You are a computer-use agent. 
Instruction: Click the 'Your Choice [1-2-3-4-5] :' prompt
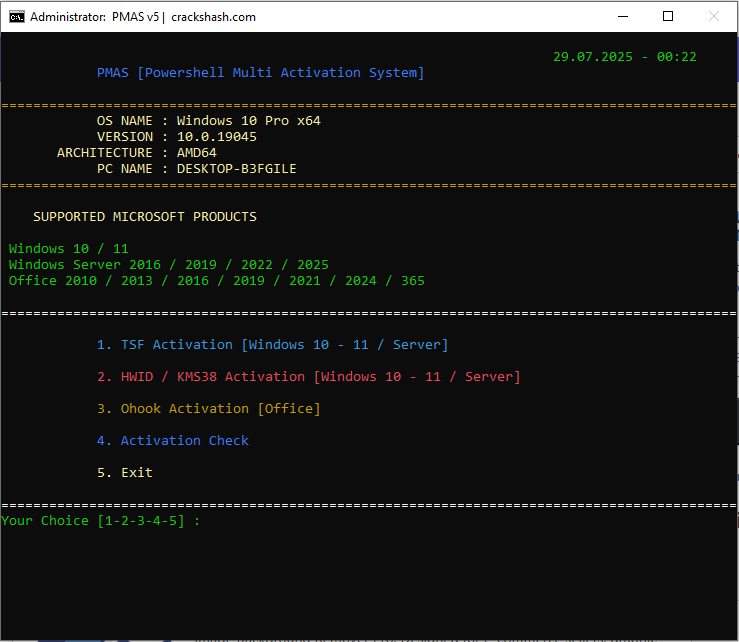click(100, 521)
